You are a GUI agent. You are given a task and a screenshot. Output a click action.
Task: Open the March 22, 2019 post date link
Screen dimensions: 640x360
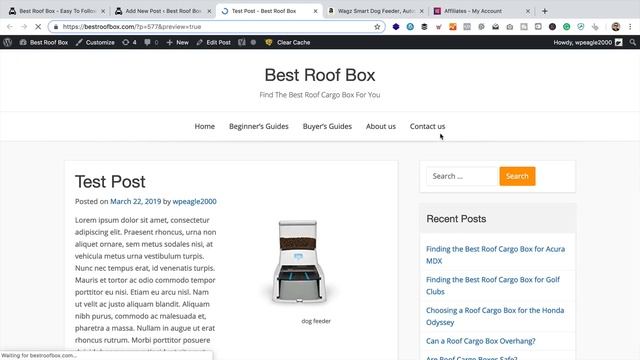136,201
